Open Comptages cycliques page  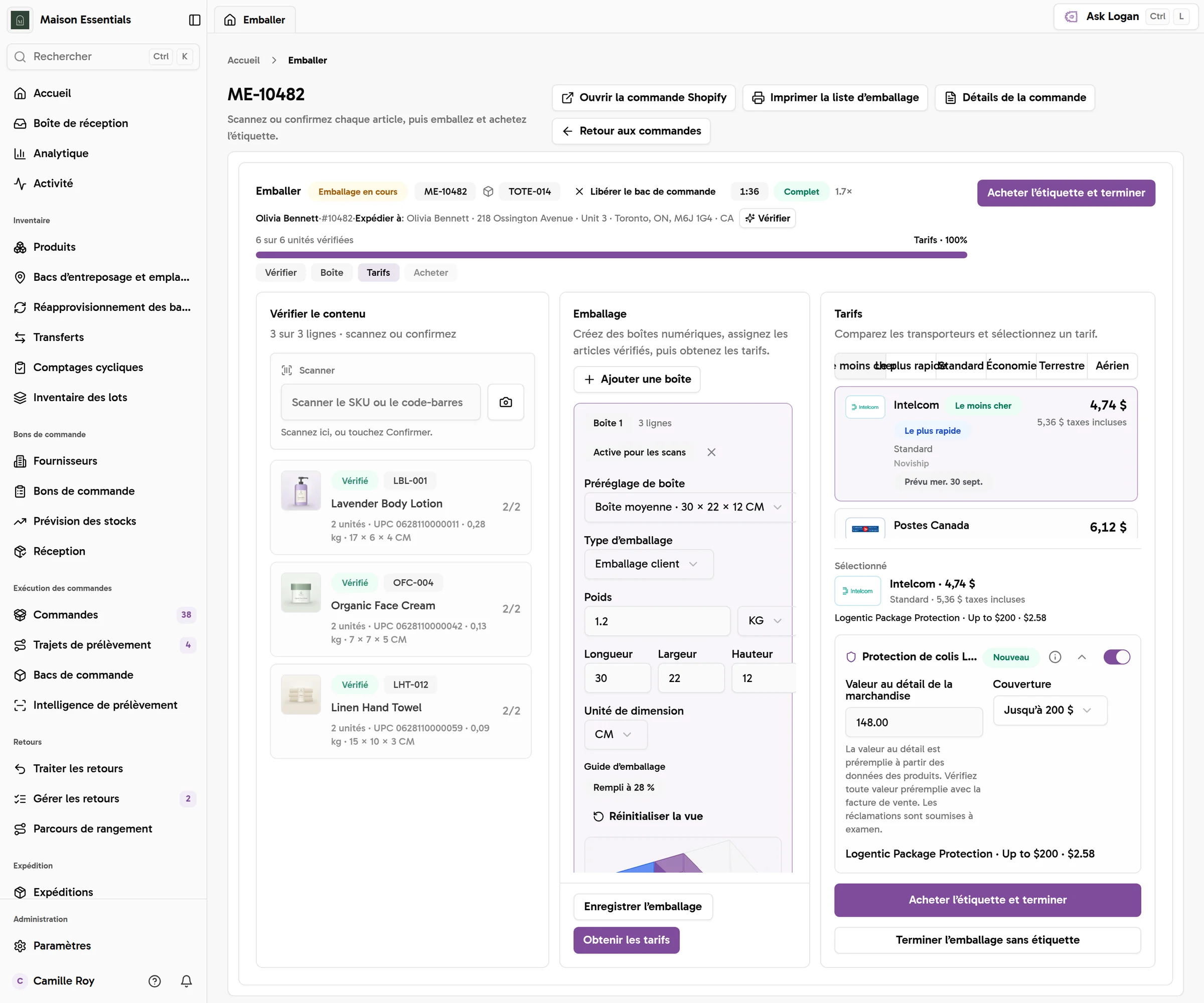(103, 368)
